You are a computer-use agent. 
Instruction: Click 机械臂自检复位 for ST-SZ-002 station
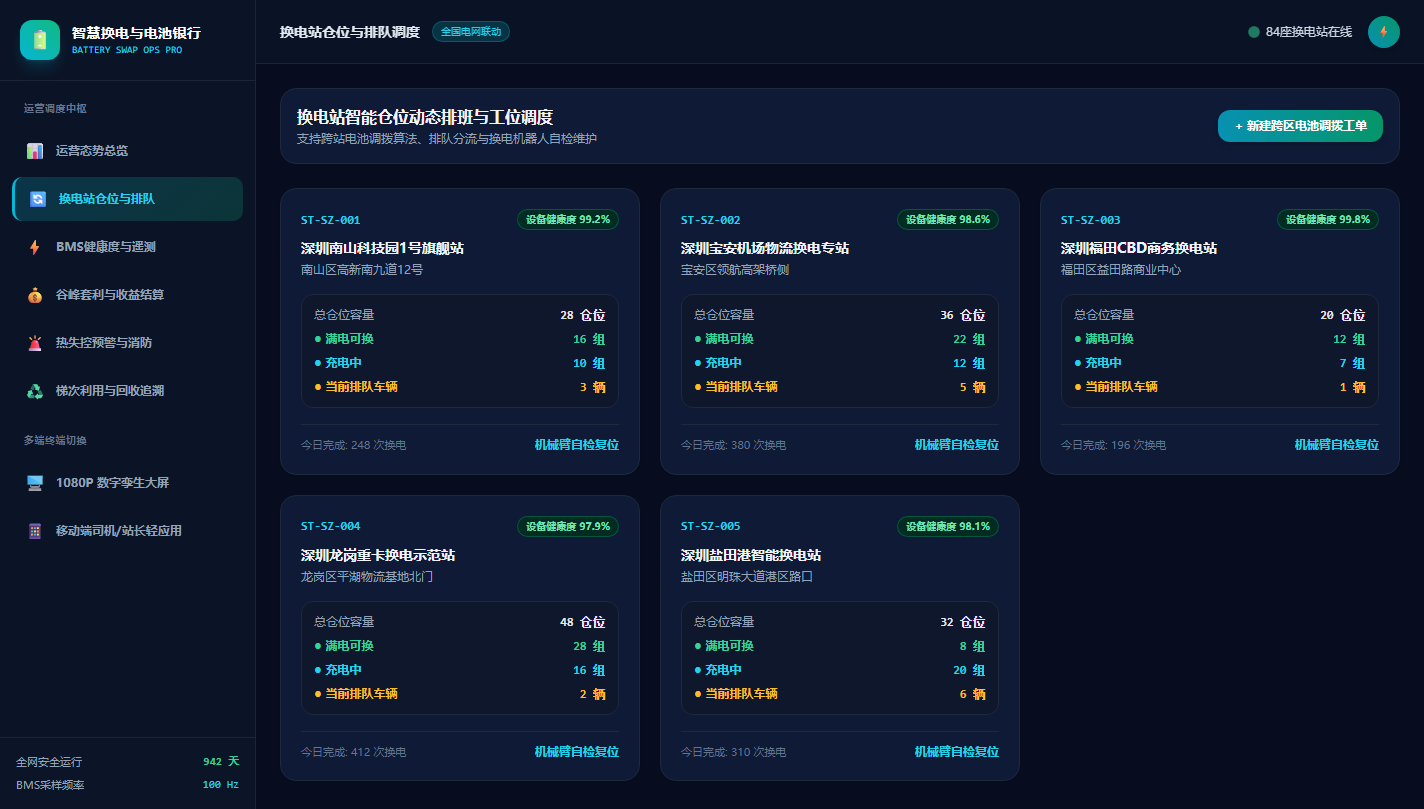tap(957, 445)
